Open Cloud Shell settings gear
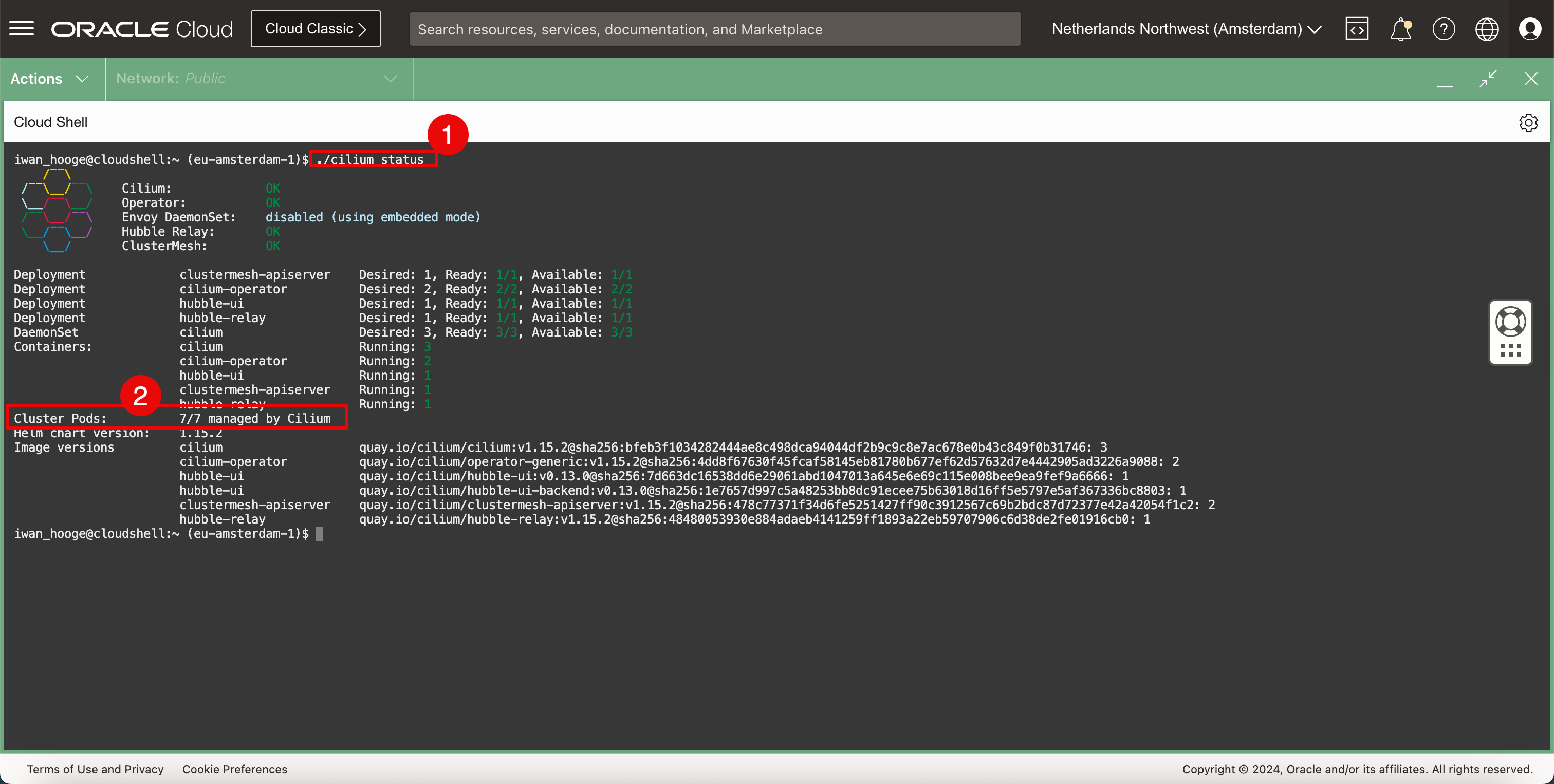This screenshot has width=1554, height=784. pos(1528,122)
